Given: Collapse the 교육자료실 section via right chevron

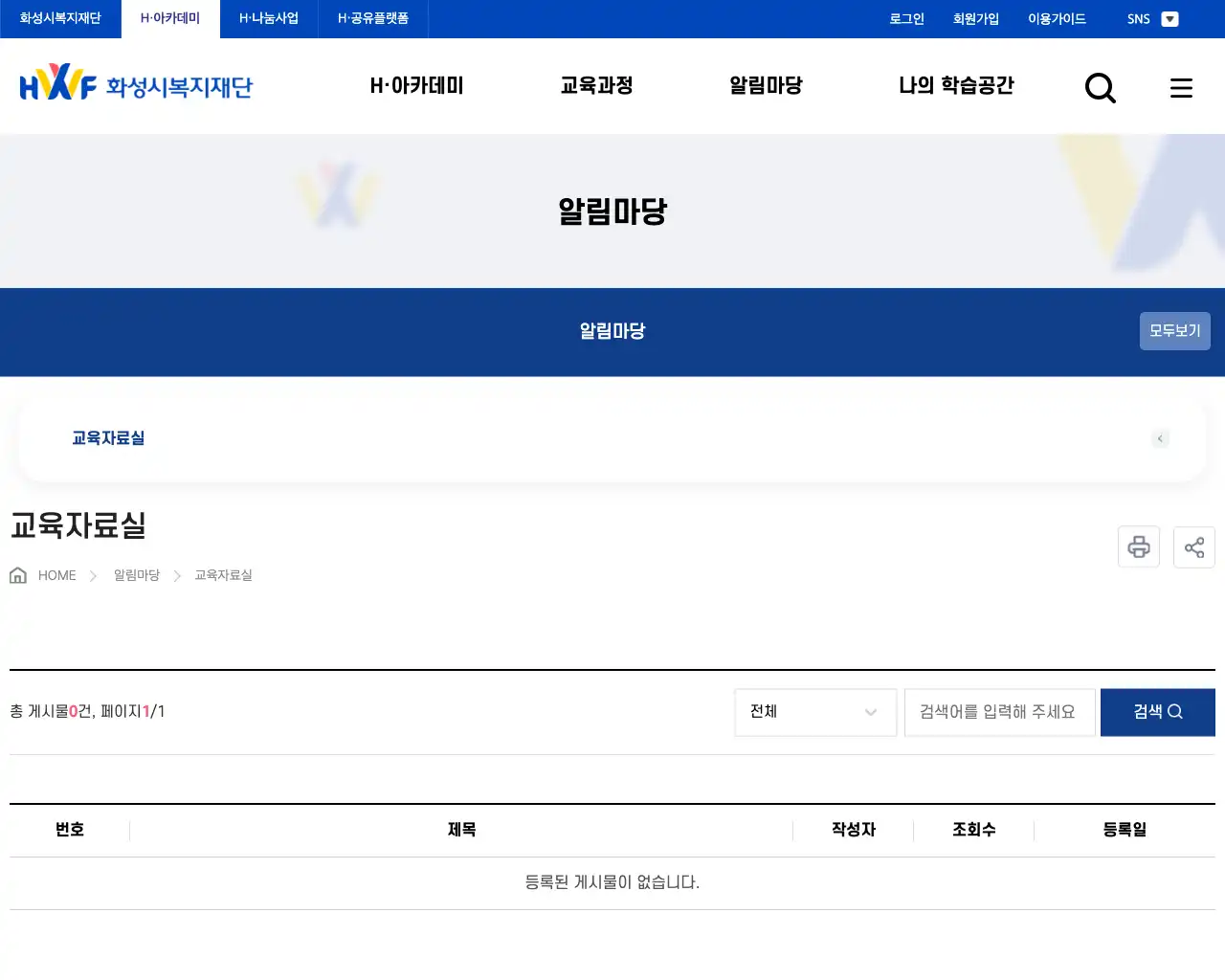Looking at the screenshot, I should [1160, 438].
